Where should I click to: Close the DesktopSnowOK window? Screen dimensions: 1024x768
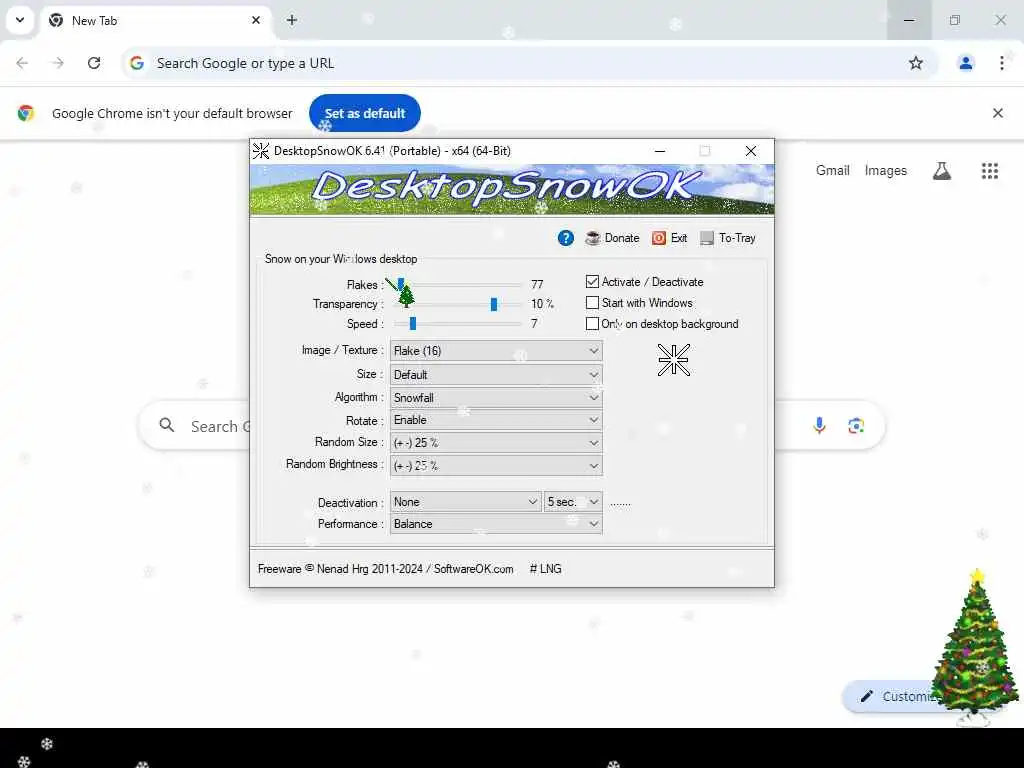tap(751, 151)
